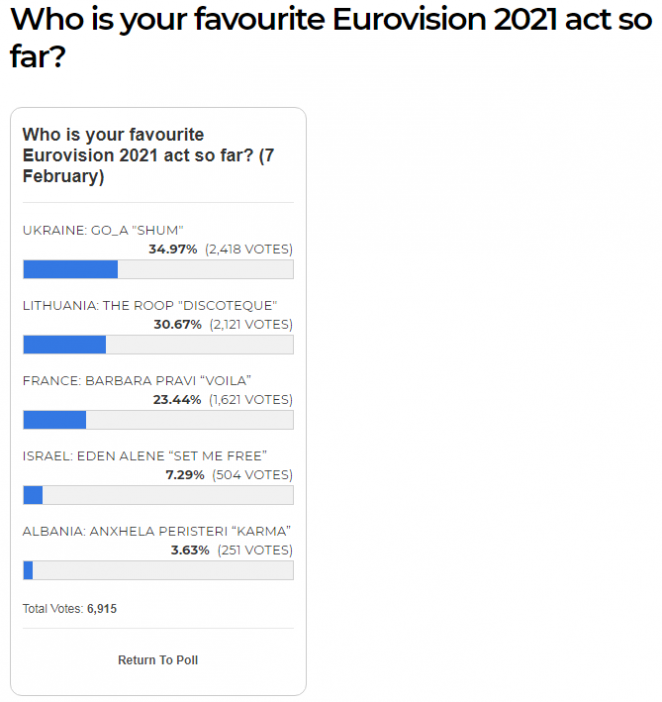Select the Lithuania: The Roop "Discoteque" label
Image resolution: width=662 pixels, height=702 pixels.
pyautogui.click(x=149, y=305)
